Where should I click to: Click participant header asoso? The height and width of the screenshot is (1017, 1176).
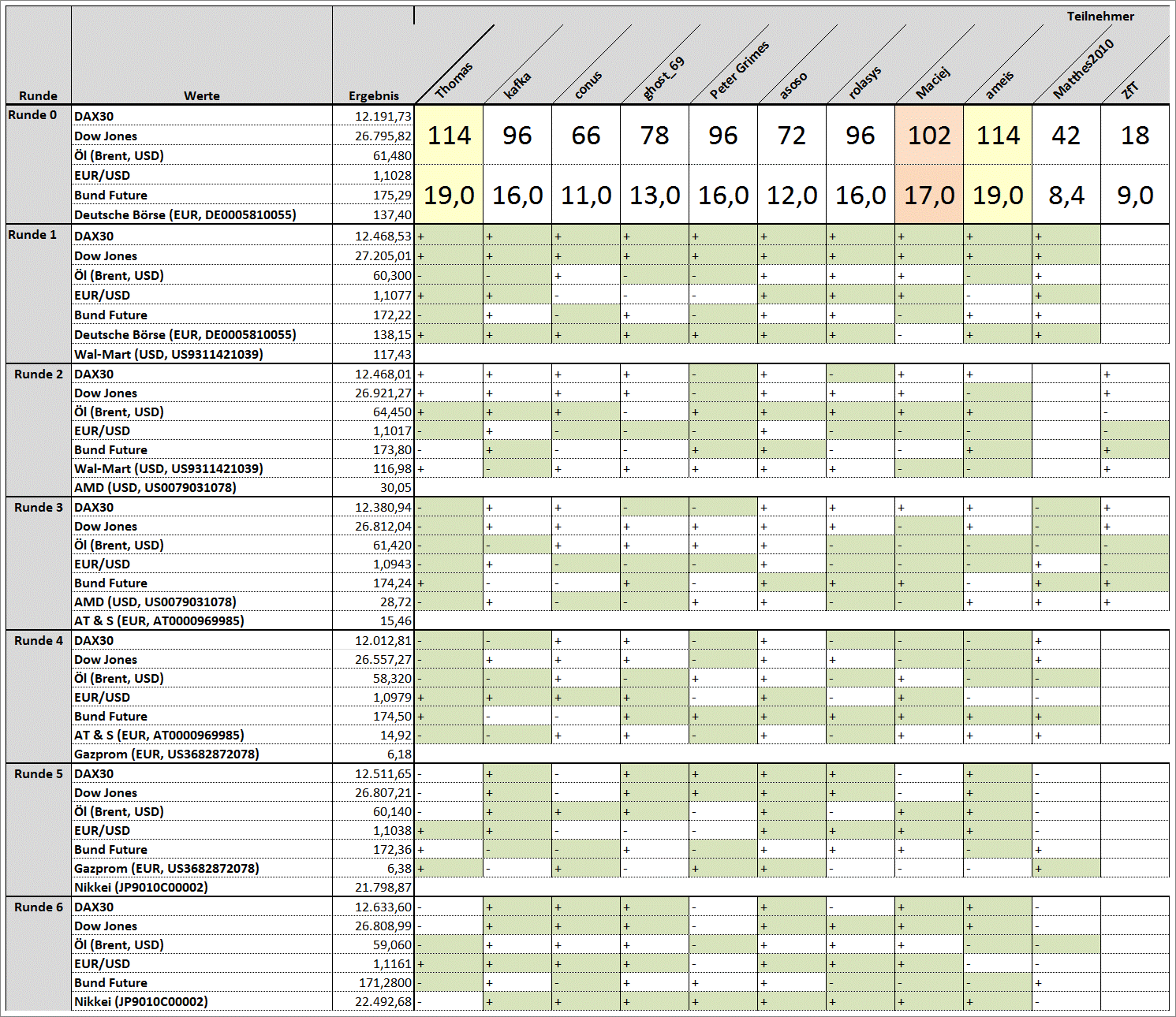coord(793,85)
